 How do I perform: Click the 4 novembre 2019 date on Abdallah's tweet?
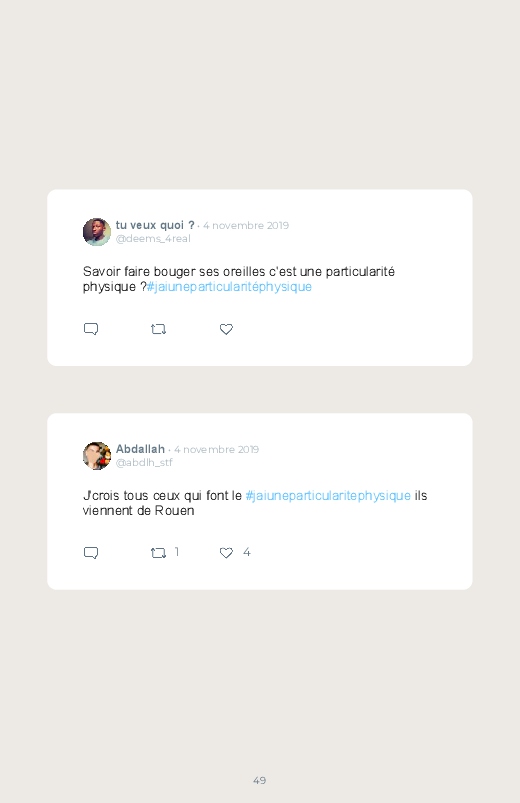(x=216, y=449)
